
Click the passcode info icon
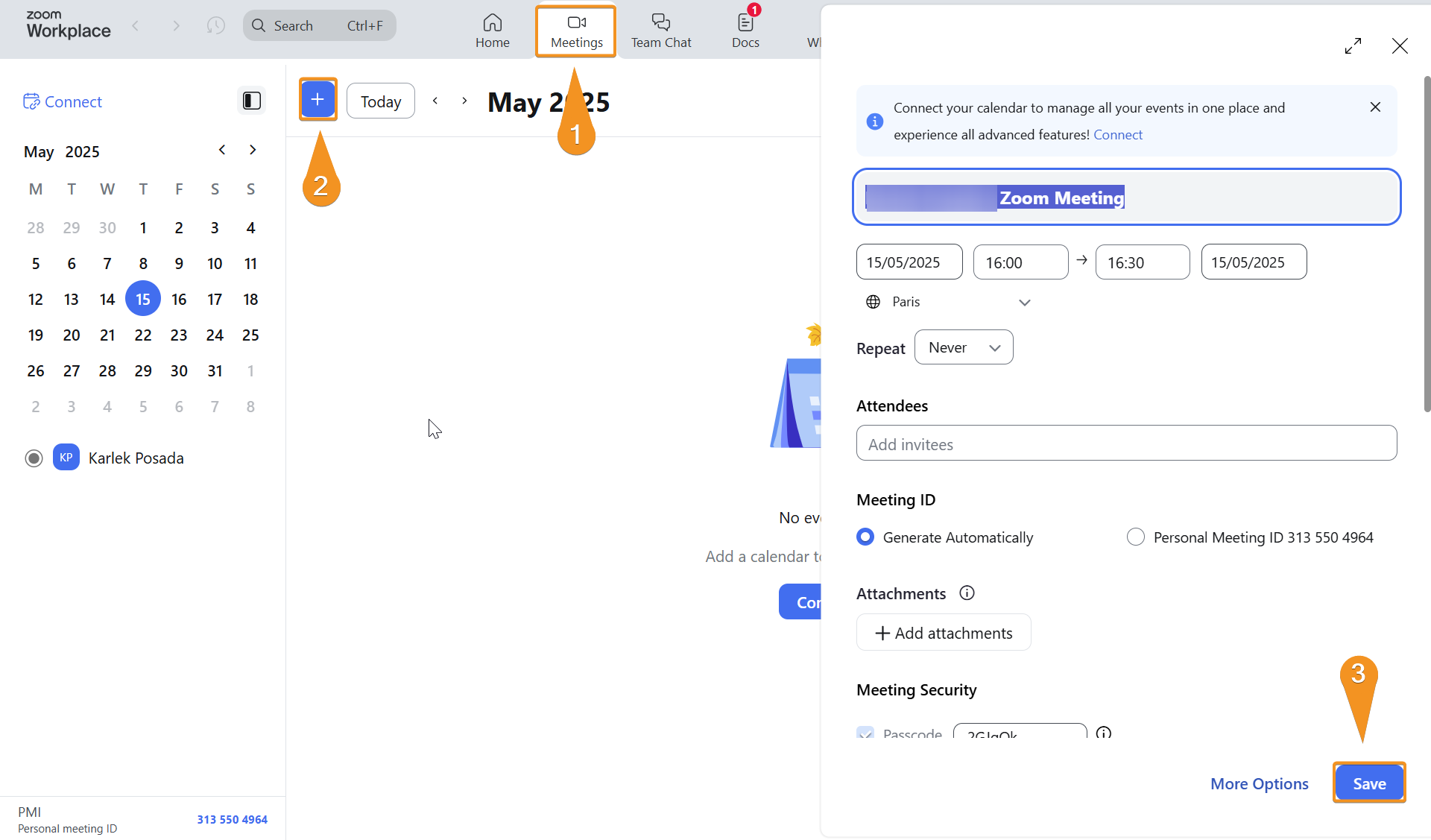[x=1104, y=733]
